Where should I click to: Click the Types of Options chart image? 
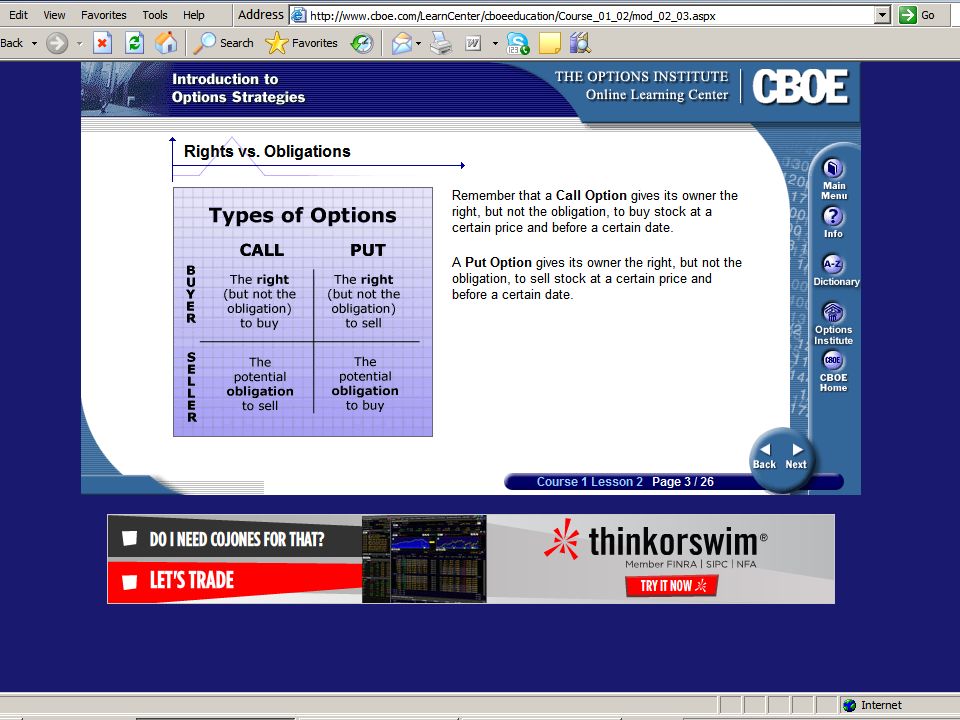303,312
